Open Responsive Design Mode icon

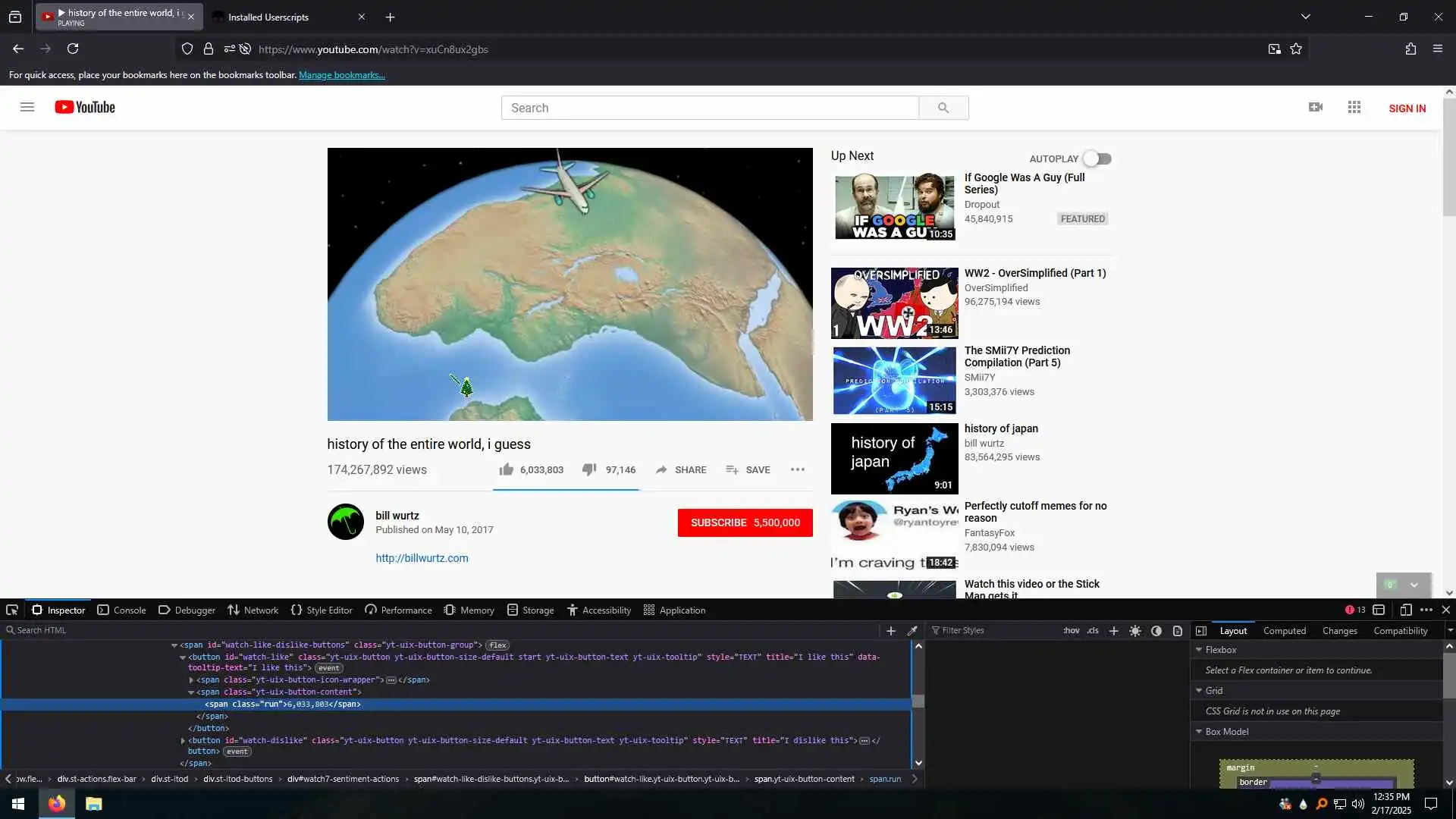[x=1405, y=610]
